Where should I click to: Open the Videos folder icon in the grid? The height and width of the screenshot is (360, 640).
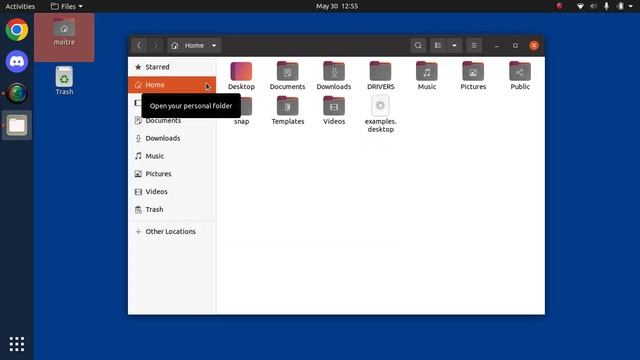334,110
